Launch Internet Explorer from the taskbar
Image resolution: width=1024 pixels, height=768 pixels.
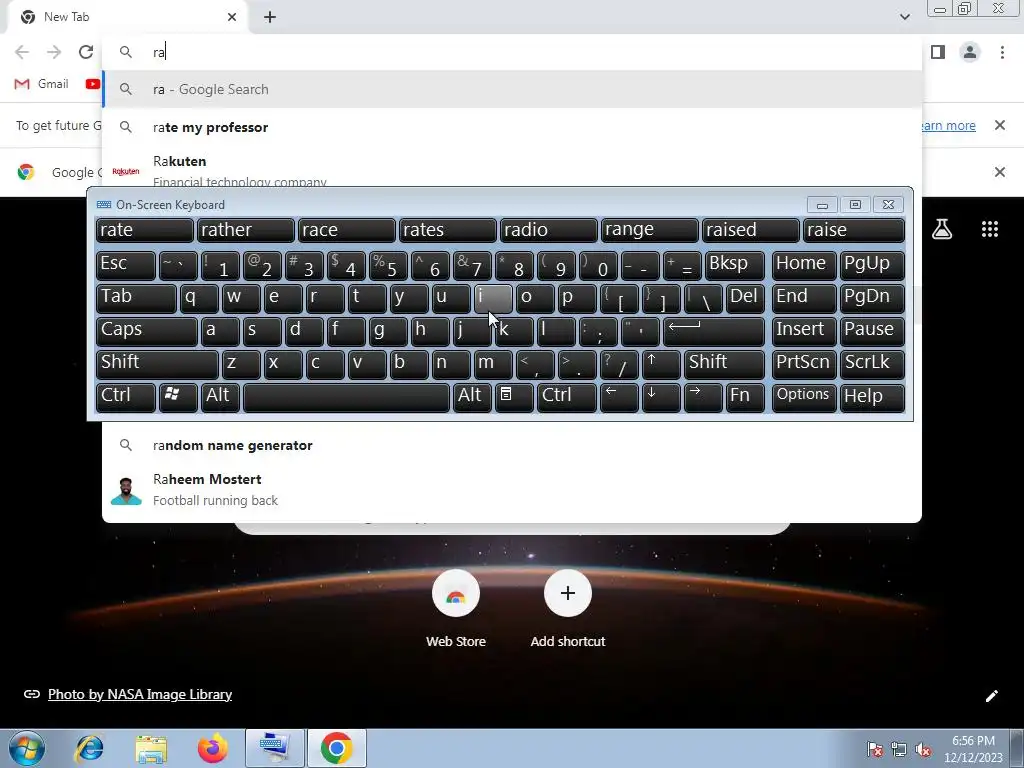(x=89, y=748)
